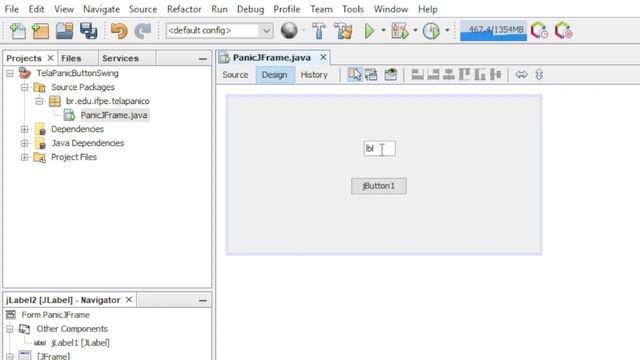Open the globe browser icon dropdown arrow
The width and height of the screenshot is (640, 360).
point(303,31)
